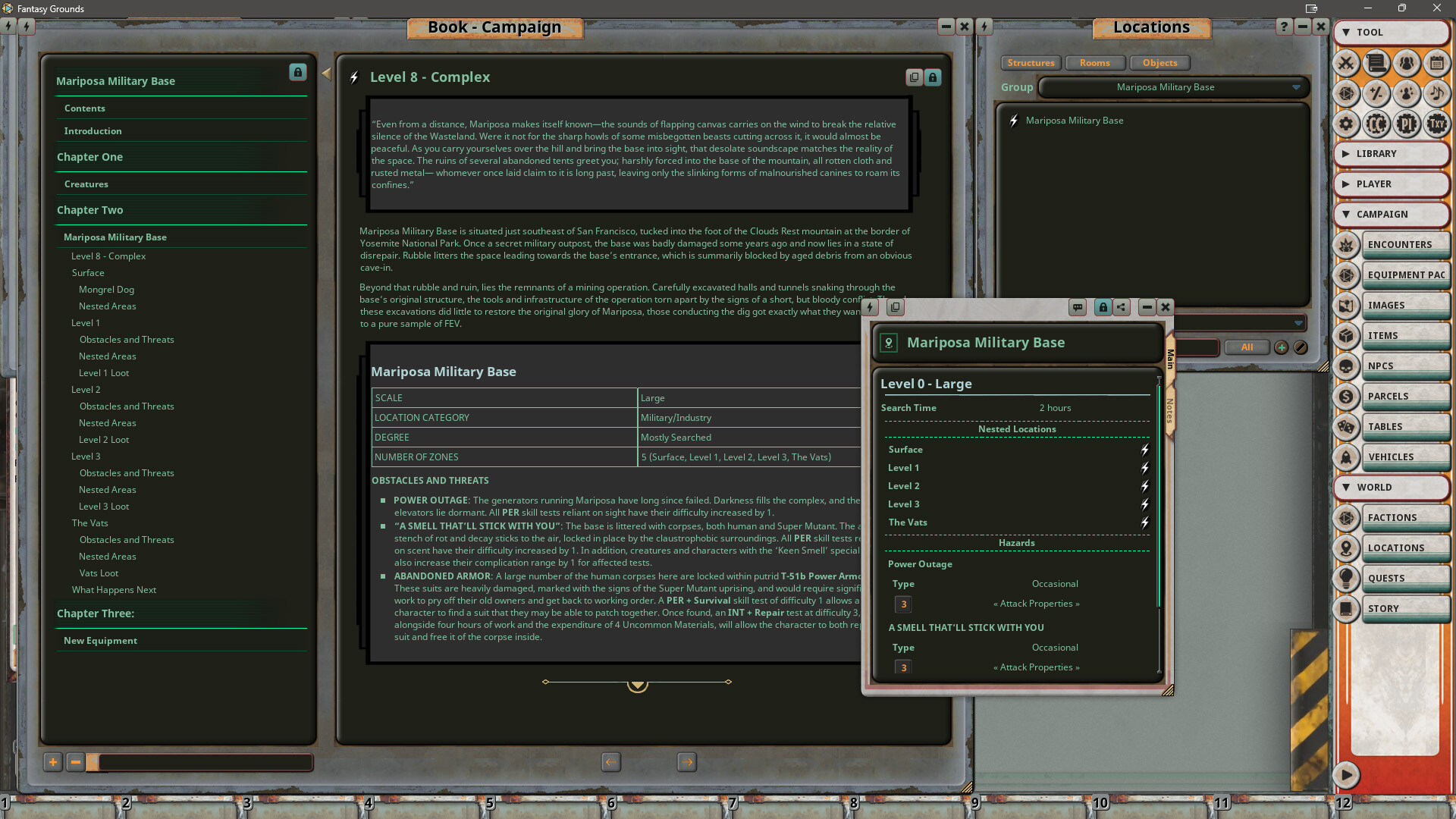Switch to the Rooms tab
1456x819 pixels.
(x=1094, y=63)
